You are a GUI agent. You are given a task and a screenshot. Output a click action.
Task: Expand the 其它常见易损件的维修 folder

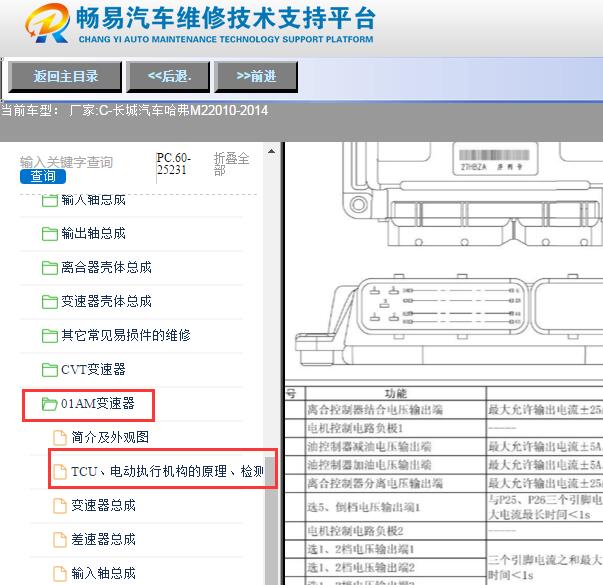click(126, 335)
